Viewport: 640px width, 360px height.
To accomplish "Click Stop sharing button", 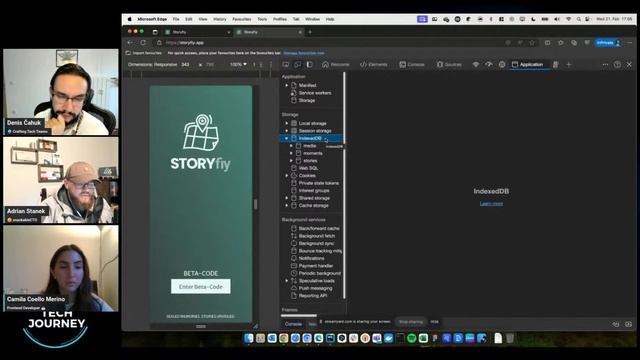I will coord(411,322).
